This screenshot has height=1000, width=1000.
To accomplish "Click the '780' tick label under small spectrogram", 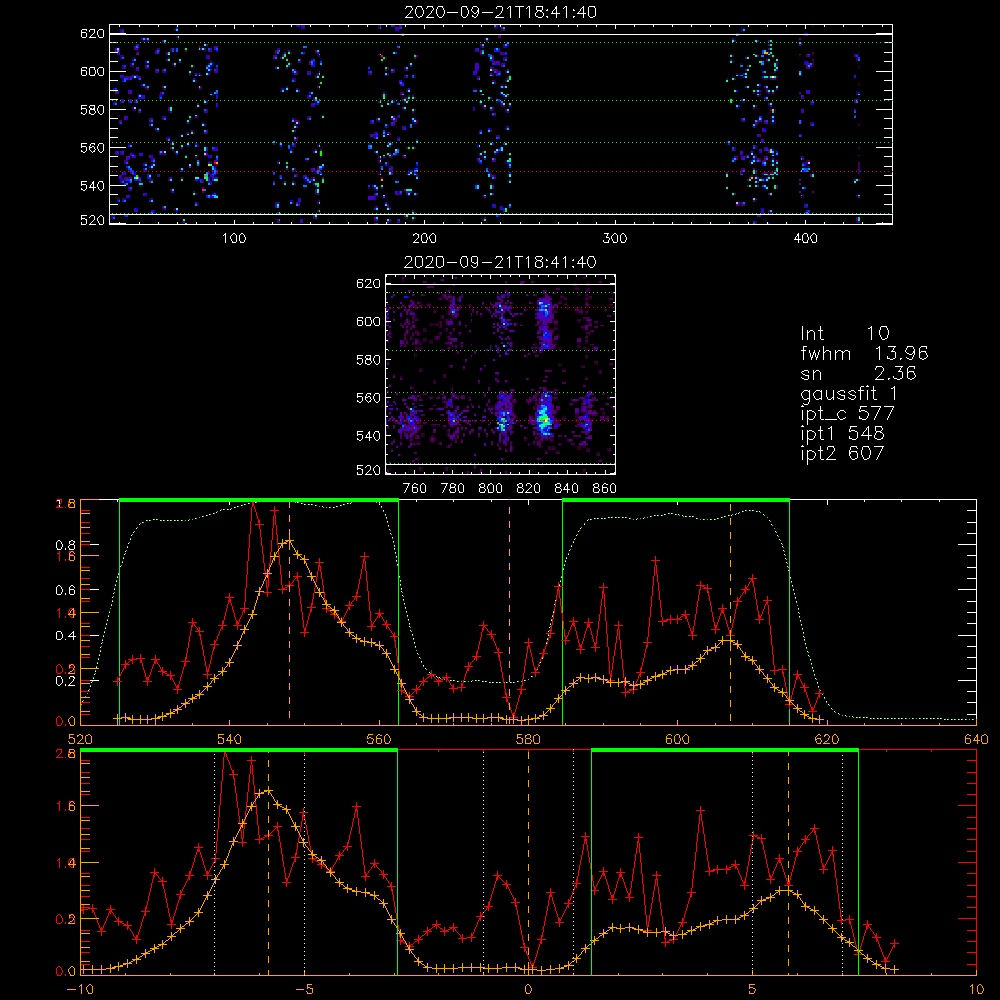I will click(453, 489).
